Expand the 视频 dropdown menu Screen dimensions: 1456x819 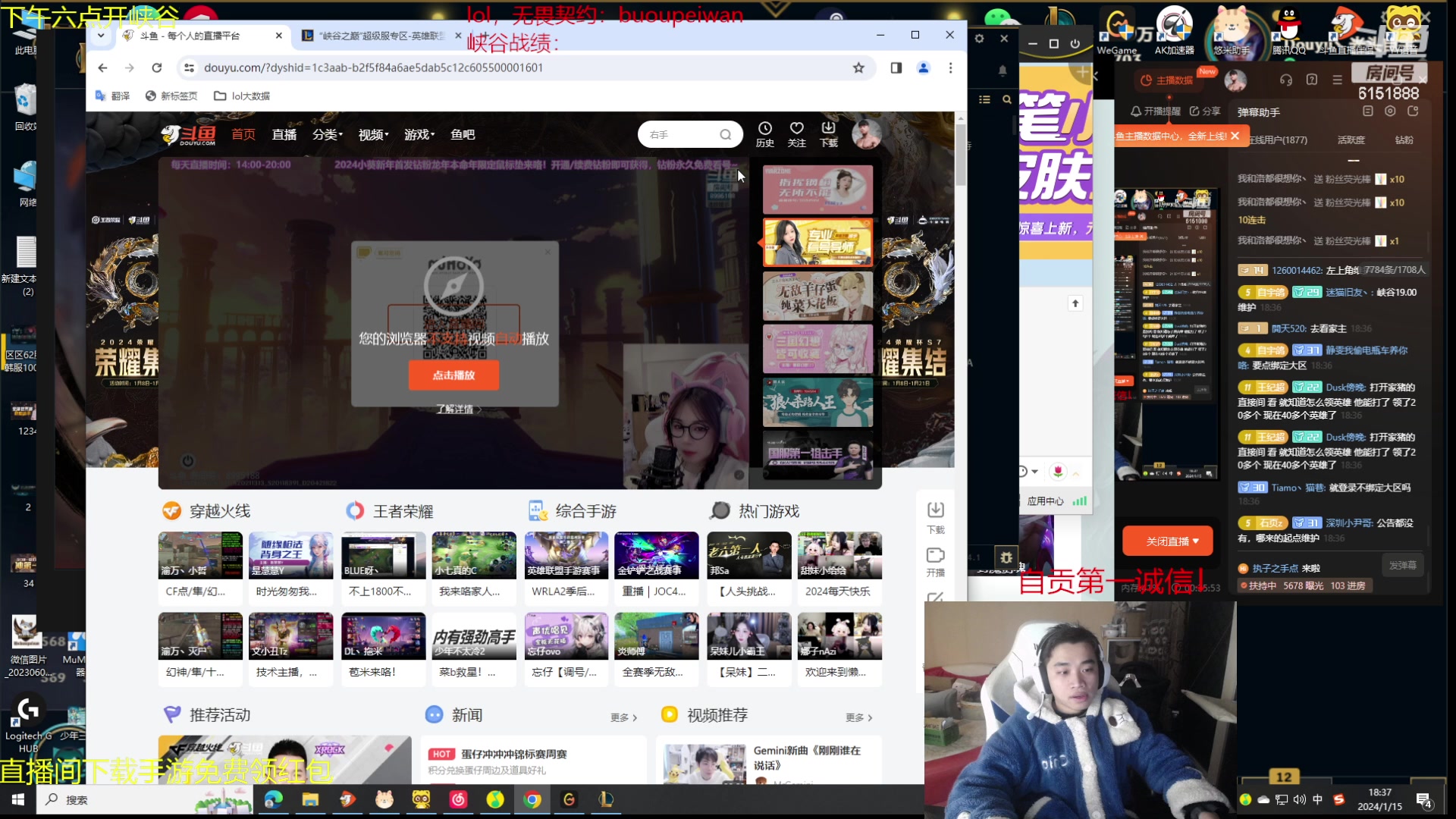coord(373,134)
